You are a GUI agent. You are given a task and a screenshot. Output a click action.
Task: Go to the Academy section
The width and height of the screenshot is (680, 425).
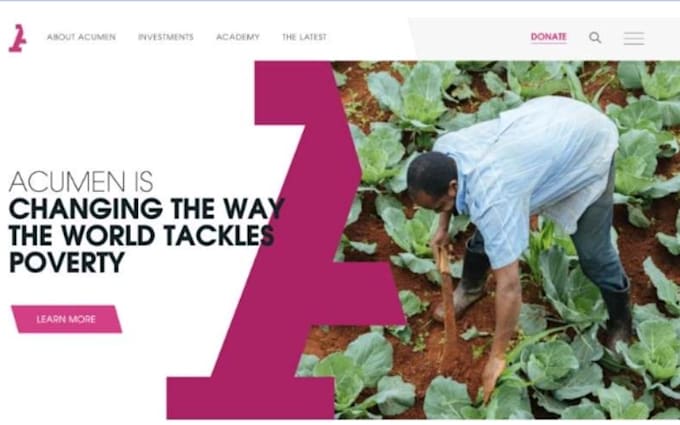(x=238, y=37)
